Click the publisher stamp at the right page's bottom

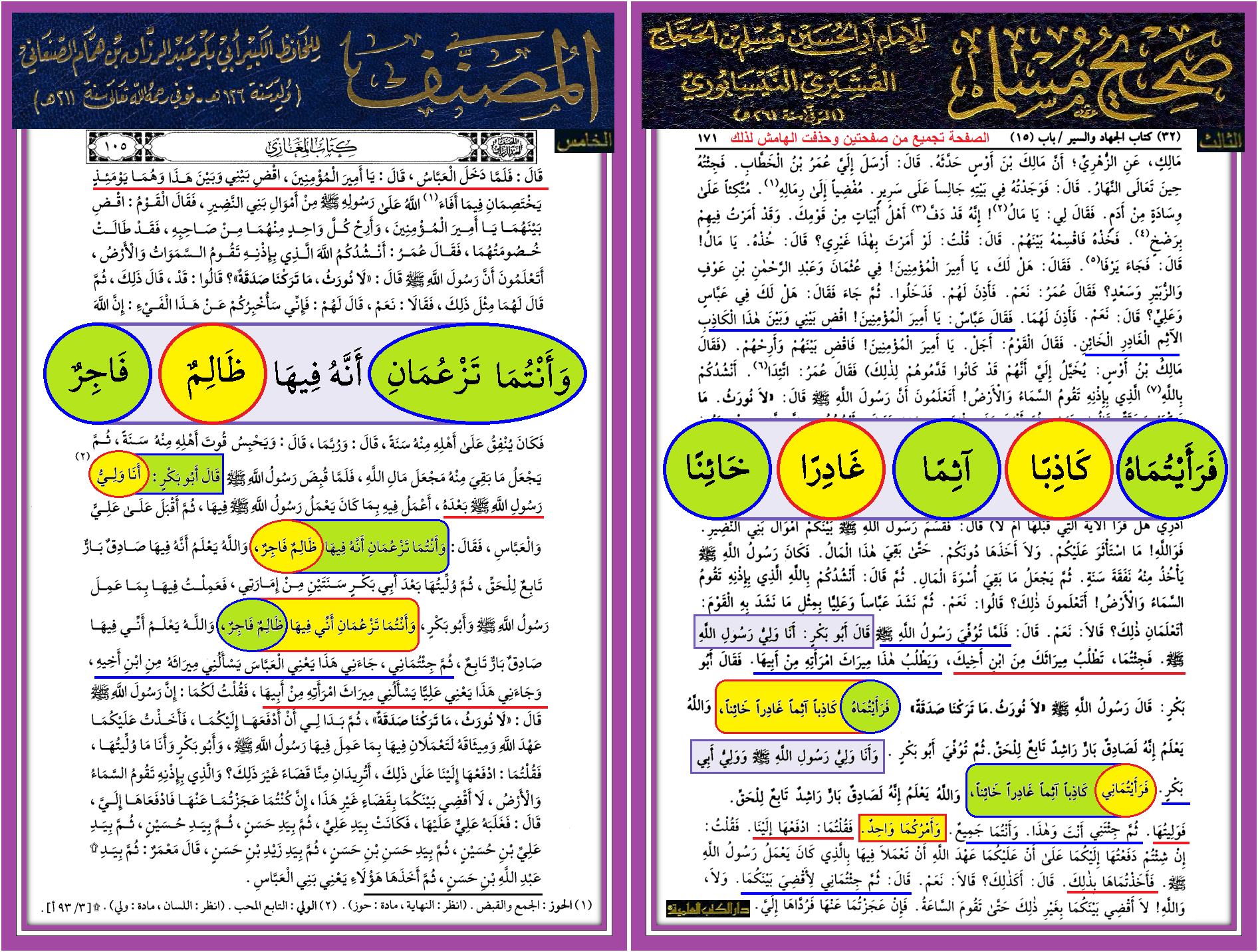click(x=707, y=908)
